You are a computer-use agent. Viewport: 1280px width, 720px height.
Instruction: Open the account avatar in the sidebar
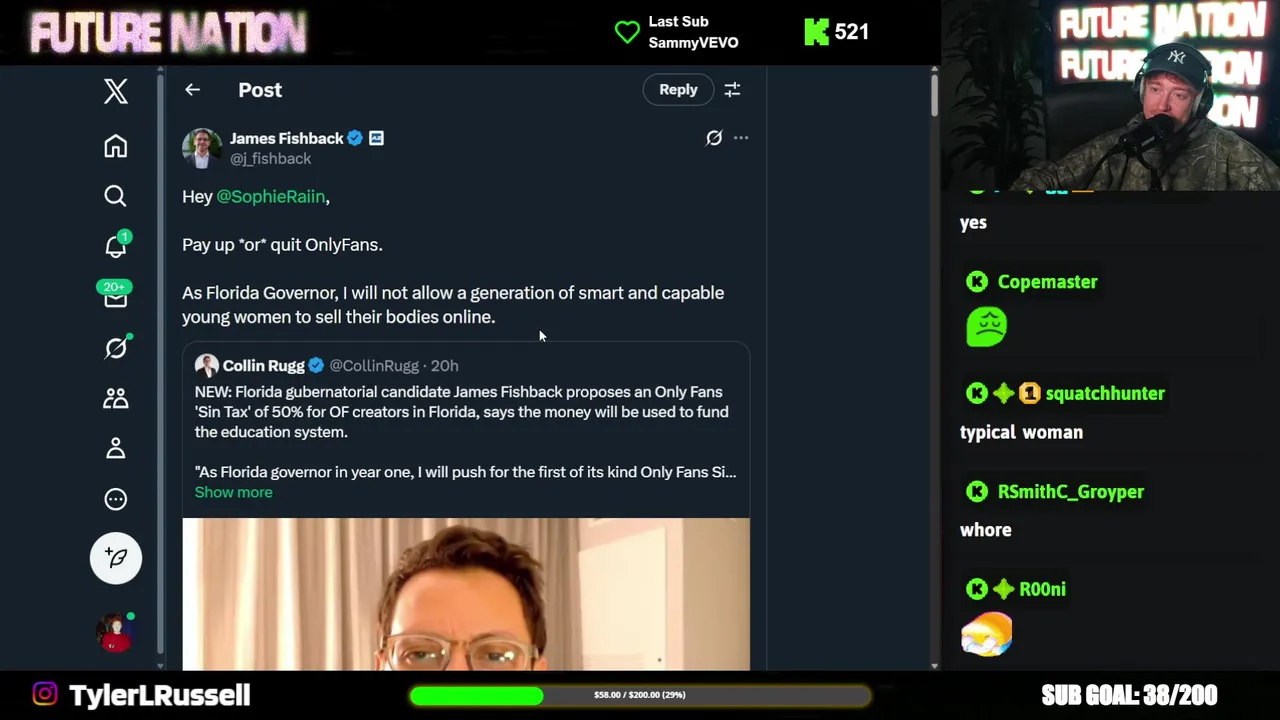point(115,633)
